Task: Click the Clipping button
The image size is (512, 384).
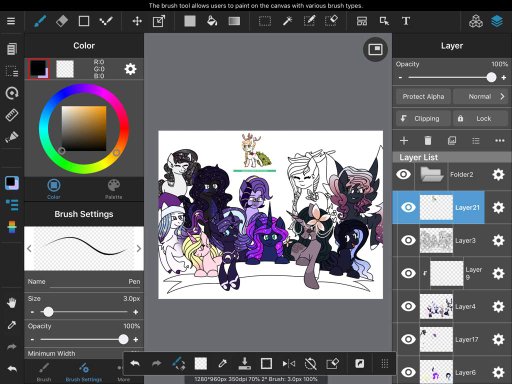Action: point(423,119)
